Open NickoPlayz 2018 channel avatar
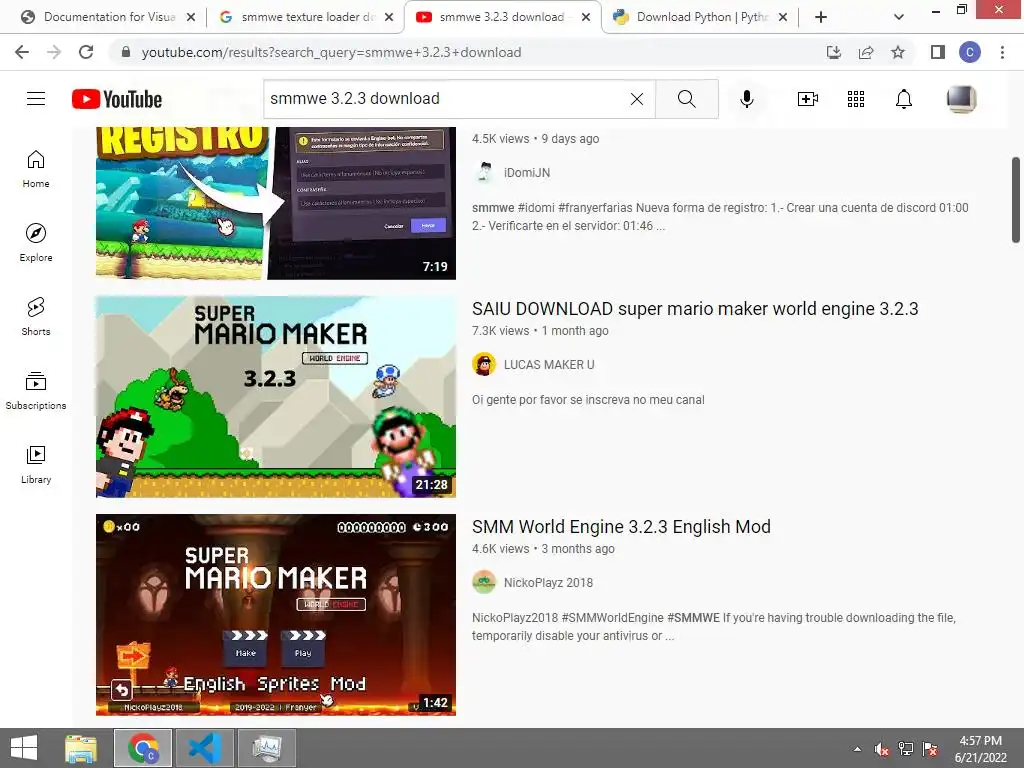 484,583
